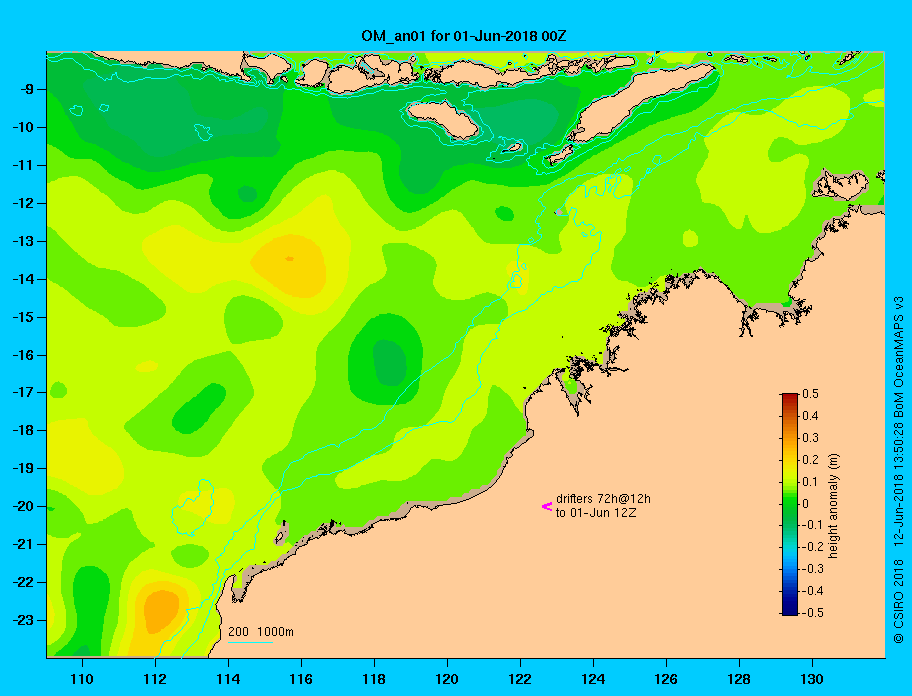Click the magenta drifter arrow marker
This screenshot has height=696, width=912.
coord(547,506)
